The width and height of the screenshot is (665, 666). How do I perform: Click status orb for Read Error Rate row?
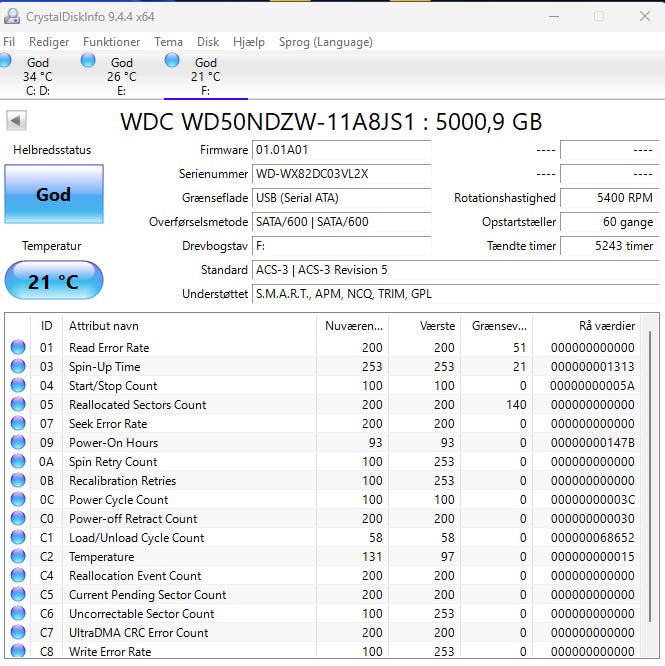18,347
